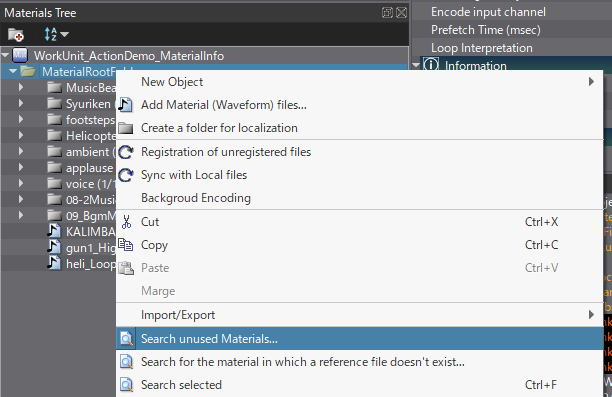The height and width of the screenshot is (397, 612).
Task: Click the add new folder icon in Materials Tree toolbar
Action: click(16, 35)
